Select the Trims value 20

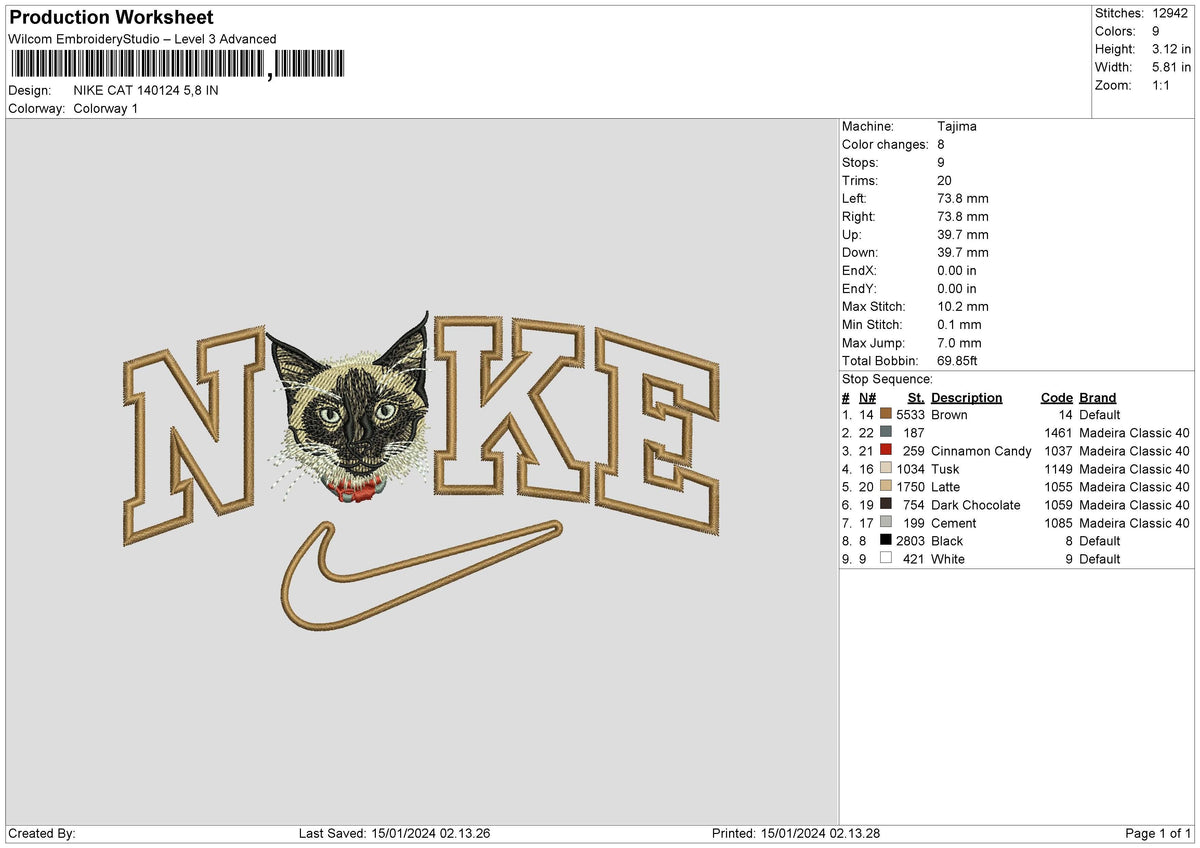945,180
